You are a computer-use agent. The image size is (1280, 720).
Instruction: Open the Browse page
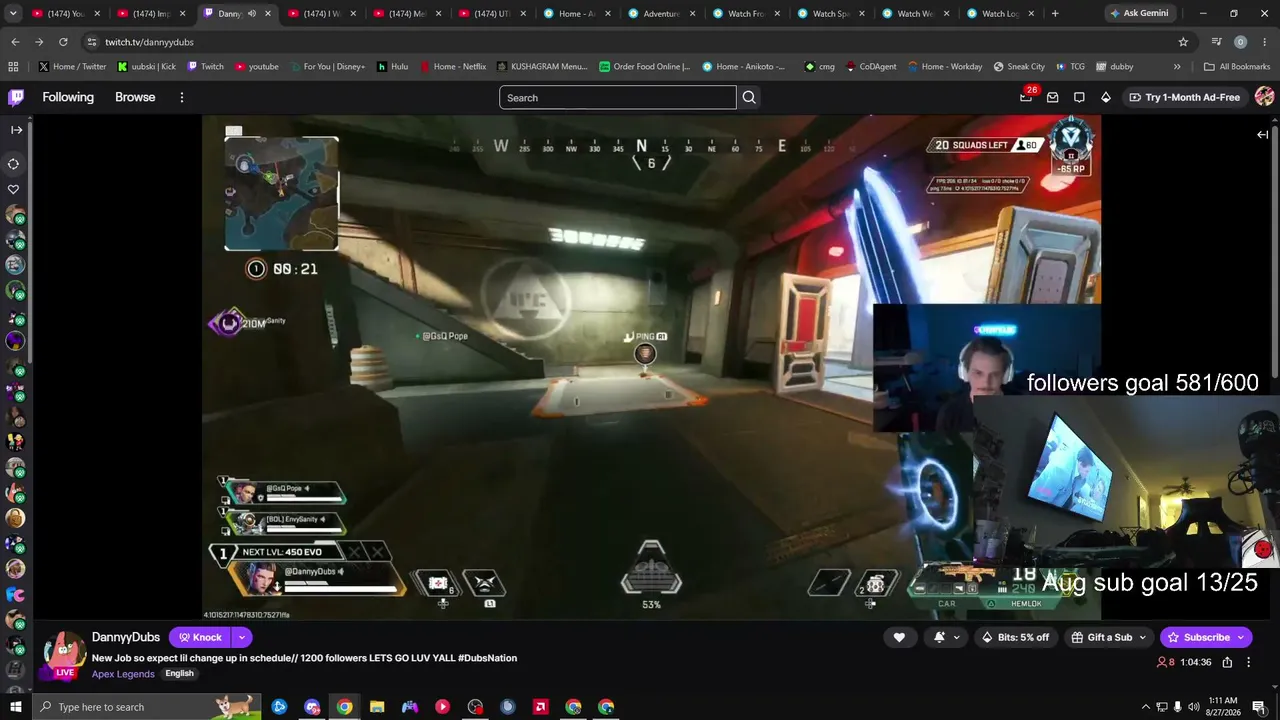tap(135, 97)
